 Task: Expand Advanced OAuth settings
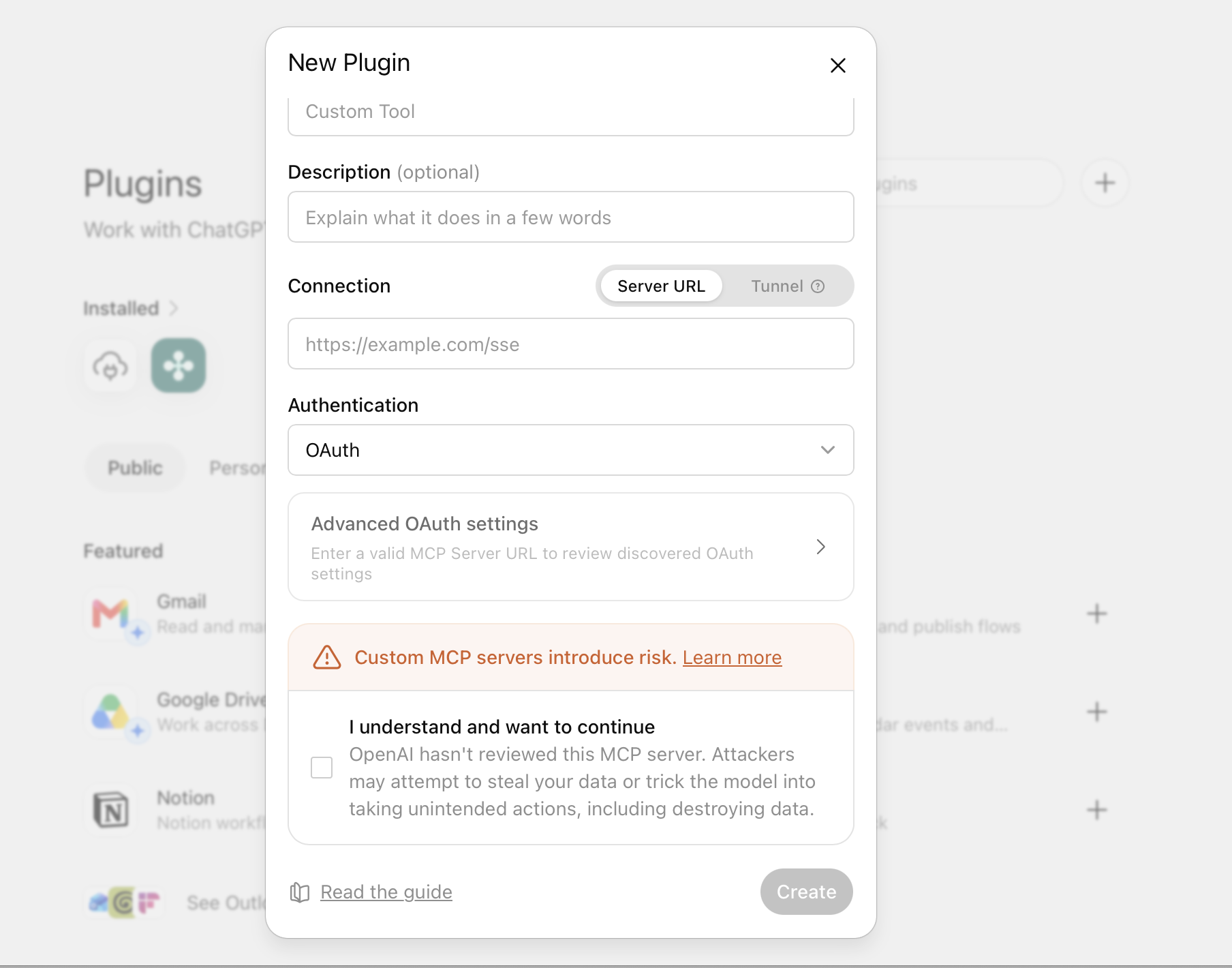pos(571,547)
